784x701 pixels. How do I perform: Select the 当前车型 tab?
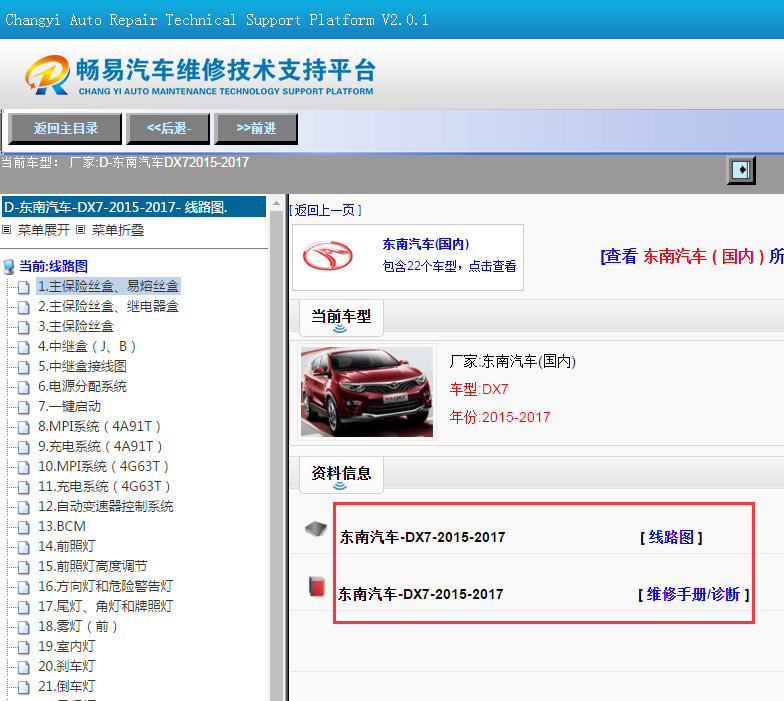pos(342,318)
